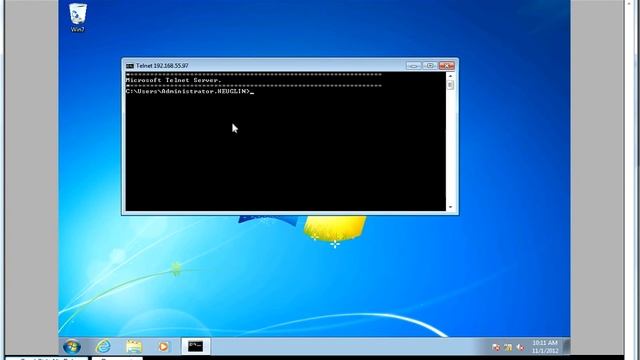Click the Telnet window's title bar icon
The width and height of the screenshot is (640, 360).
coord(130,66)
